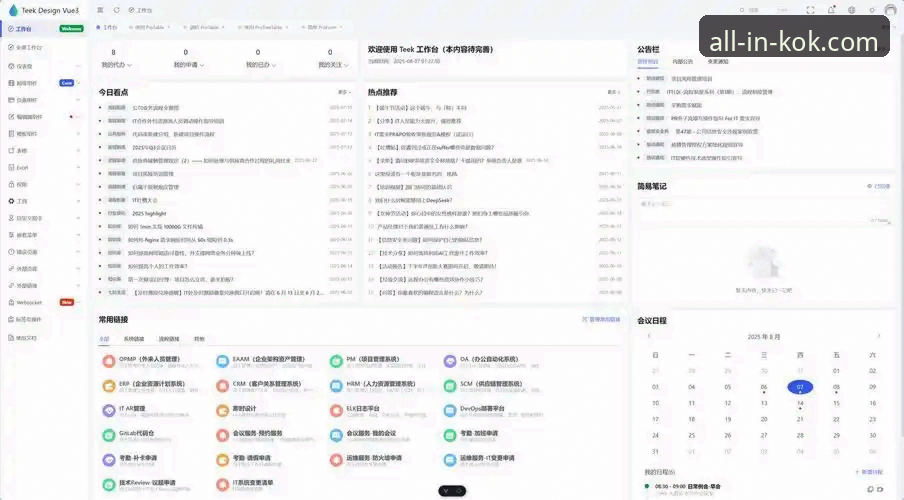Click the 工作台 breadcrumb in header
Image resolution: width=904 pixels, height=500 pixels.
(141, 10)
